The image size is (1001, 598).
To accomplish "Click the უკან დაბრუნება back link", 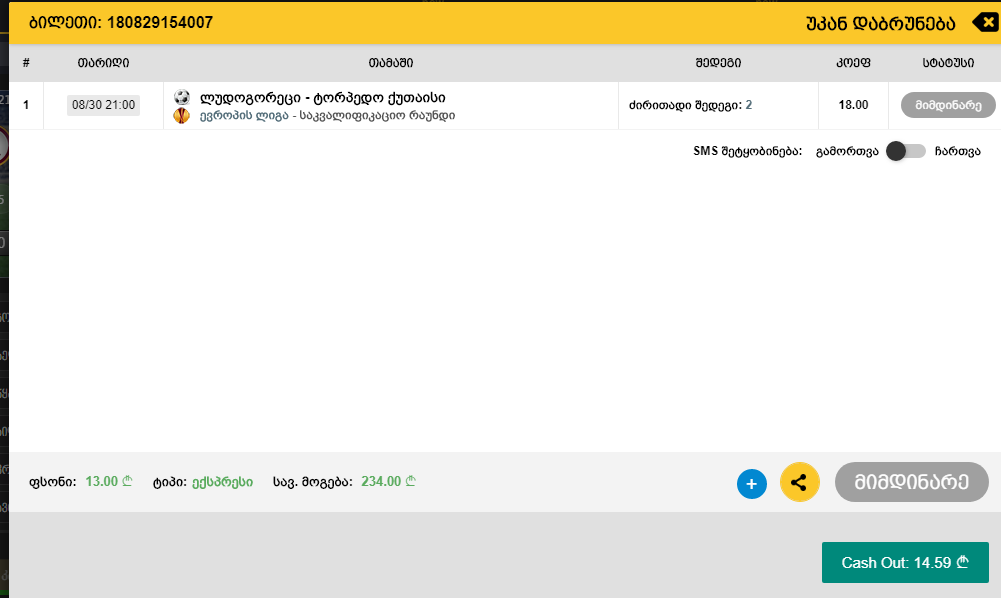I will [x=880, y=24].
